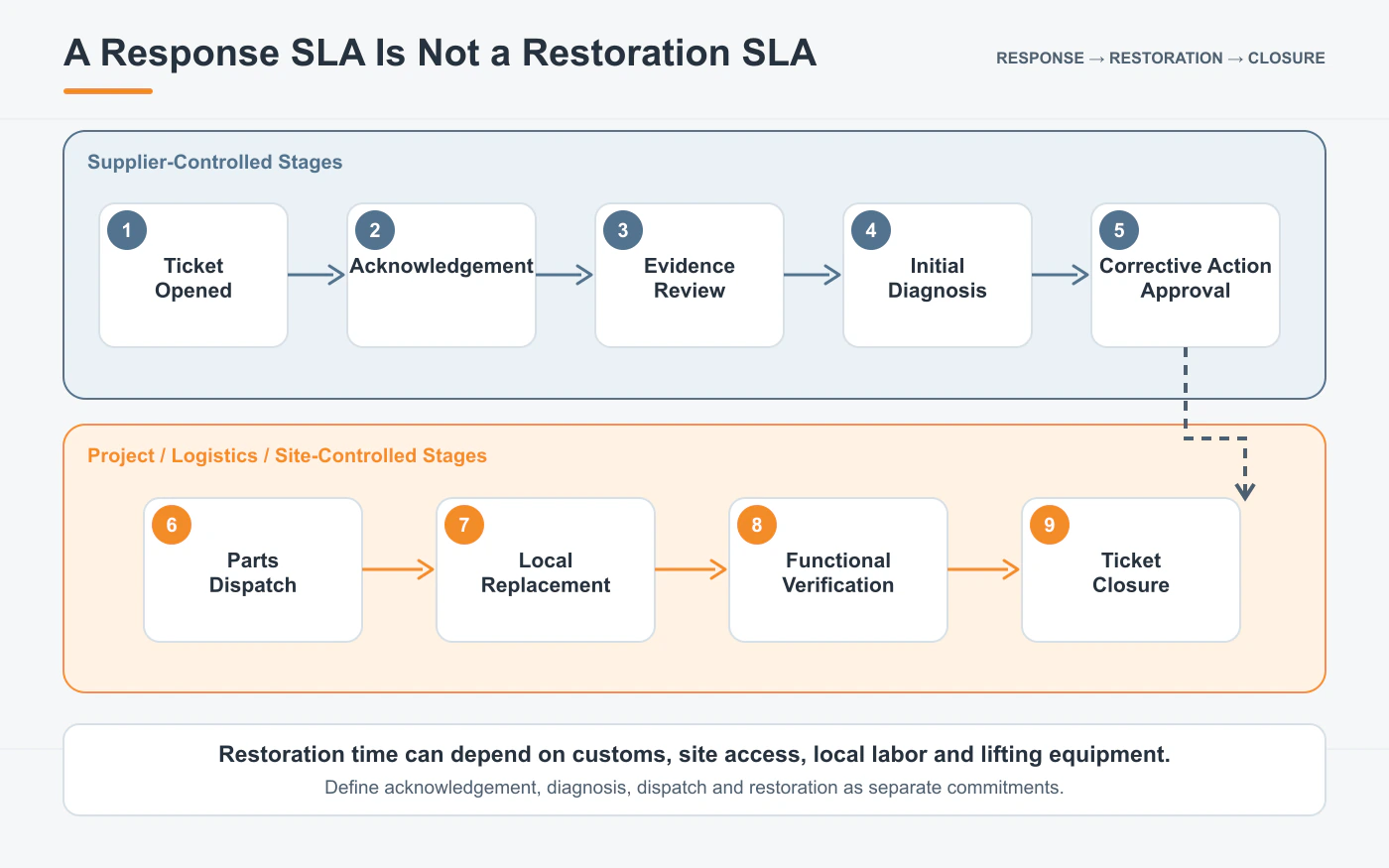Select the Parts Dispatch stage card
The height and width of the screenshot is (868, 1389).
[x=253, y=570]
